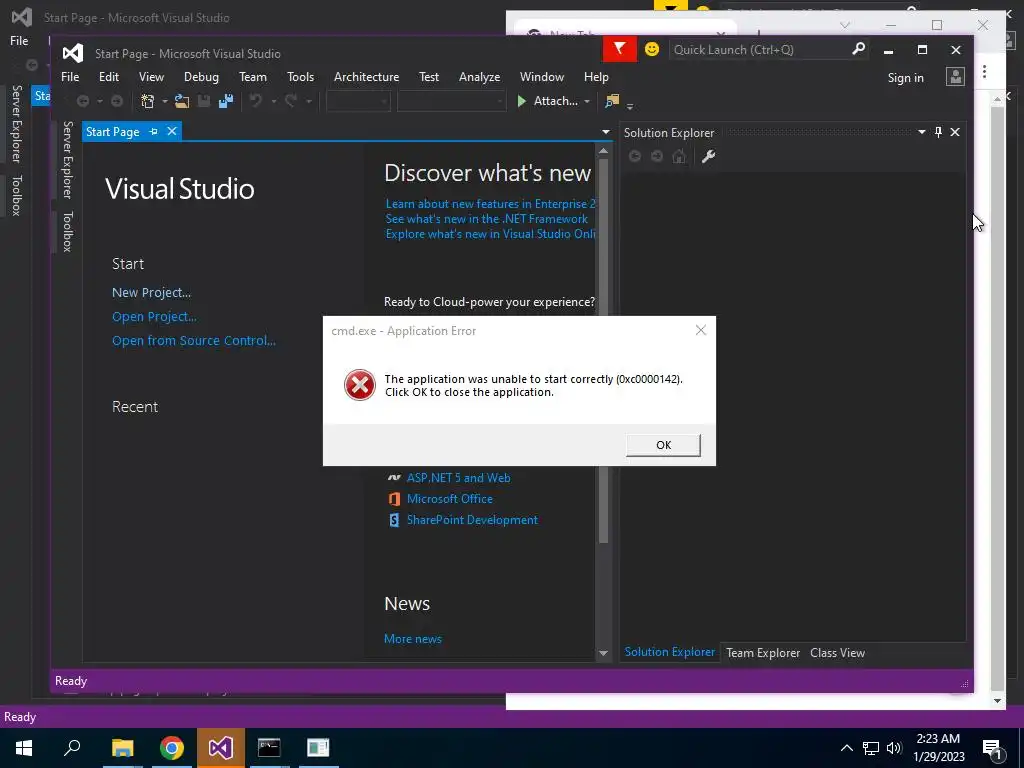1024x768 pixels.
Task: Click the Undo toolbar icon
Action: coord(256,101)
